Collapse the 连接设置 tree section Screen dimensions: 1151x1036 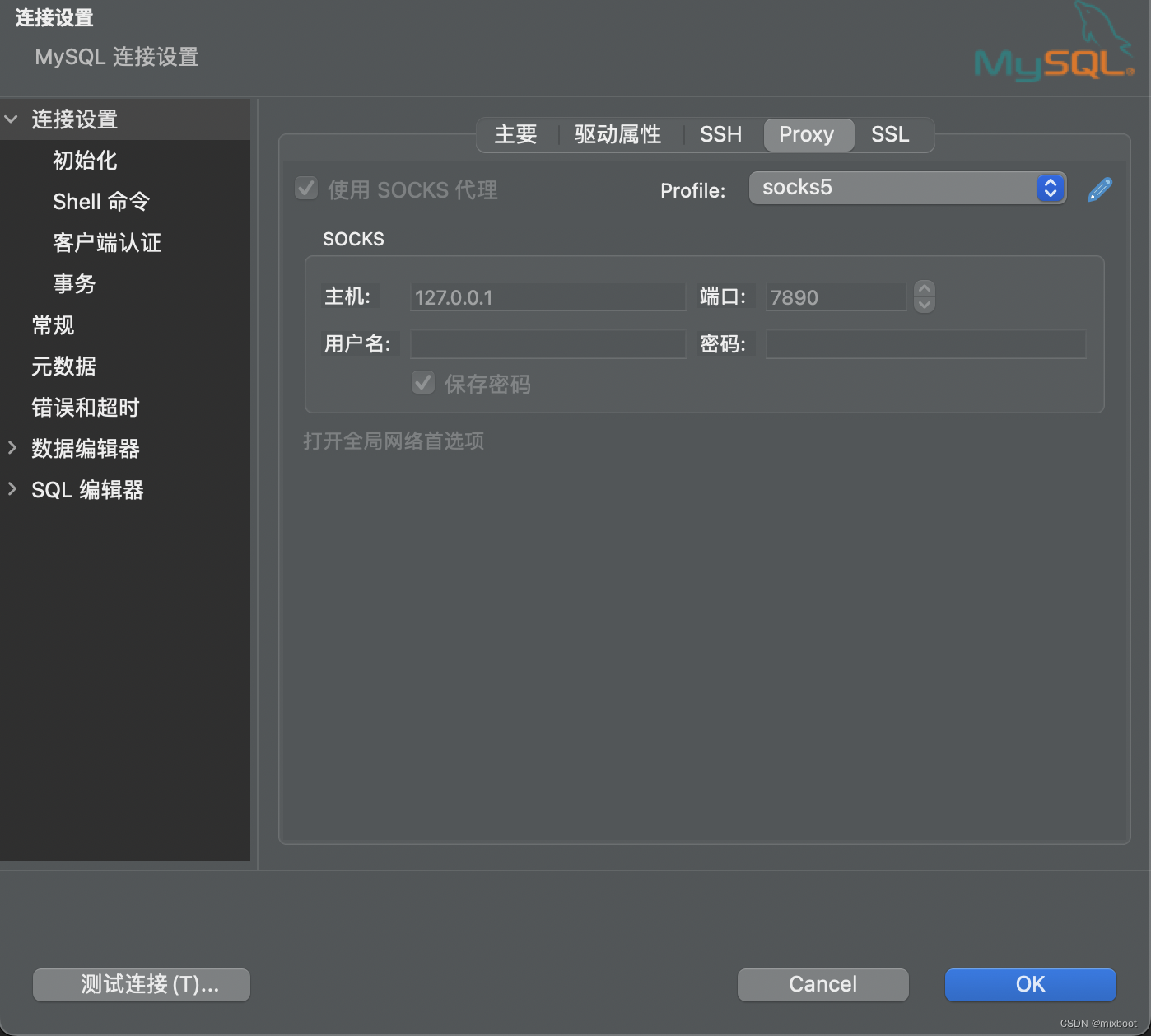(x=12, y=119)
